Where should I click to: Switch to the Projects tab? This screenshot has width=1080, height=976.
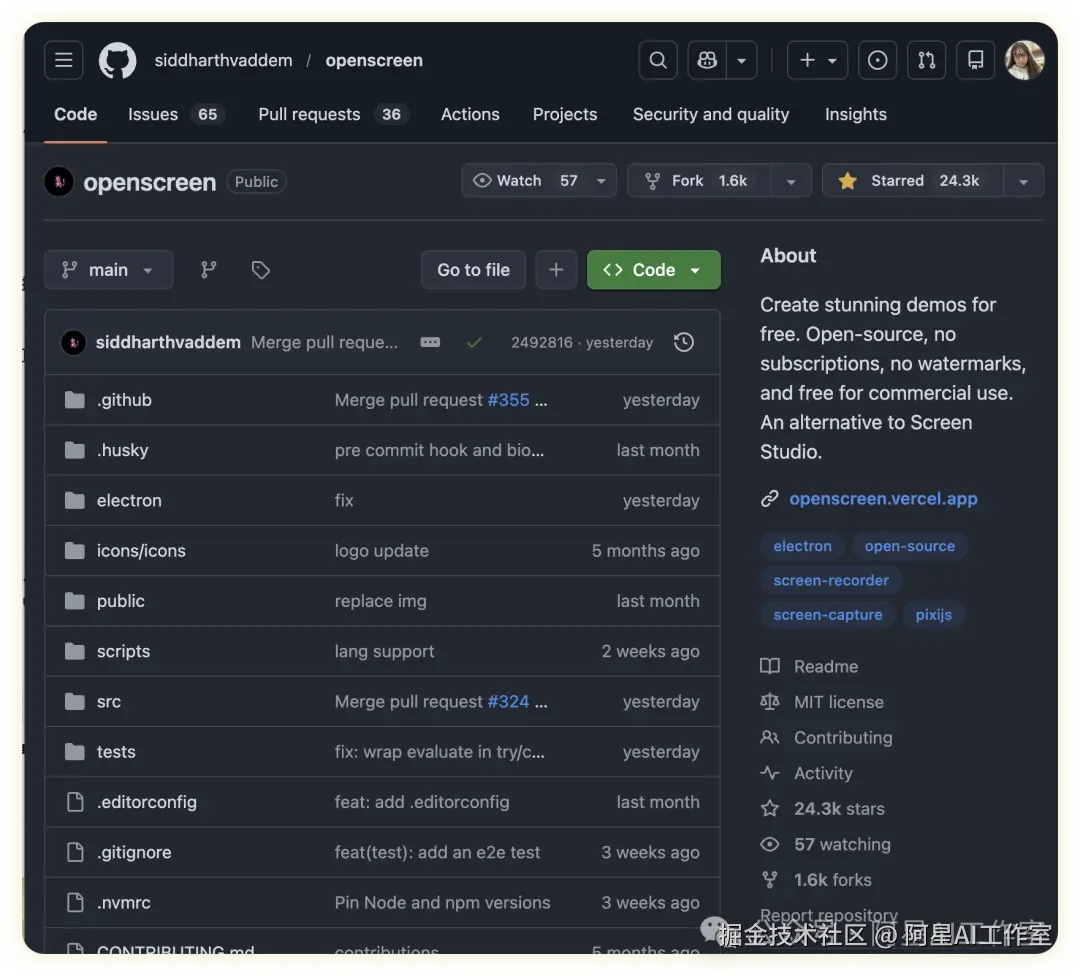point(565,114)
